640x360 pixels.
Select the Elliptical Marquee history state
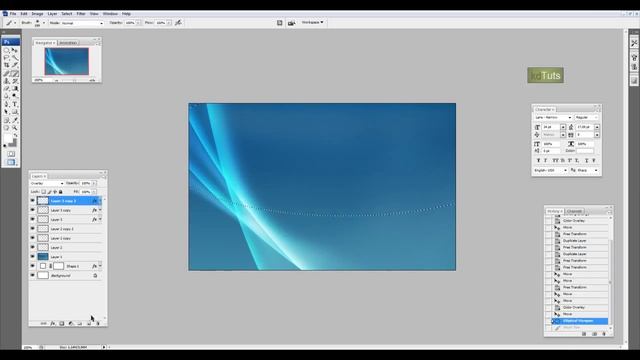point(580,321)
